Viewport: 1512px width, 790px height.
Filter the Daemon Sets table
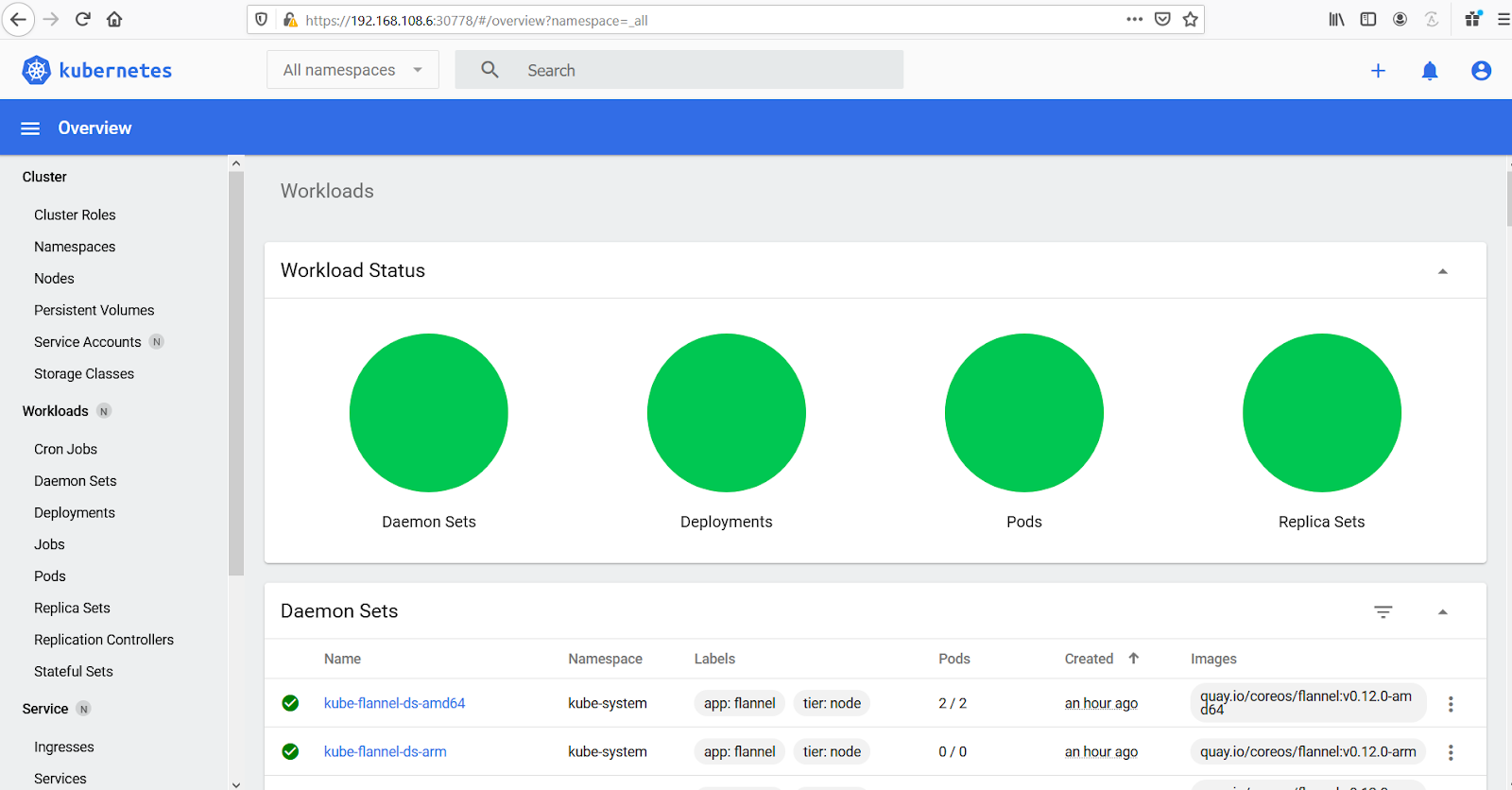click(1383, 612)
